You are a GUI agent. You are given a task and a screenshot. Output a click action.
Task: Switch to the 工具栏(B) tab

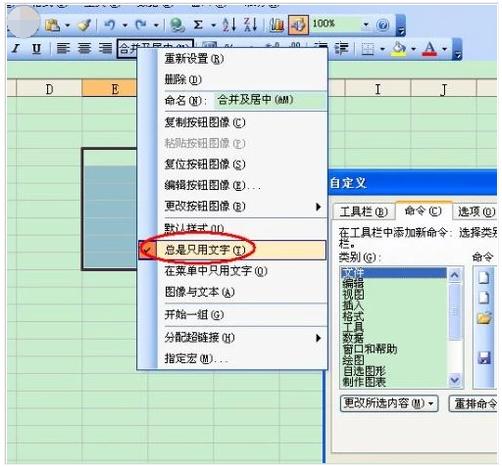point(364,211)
